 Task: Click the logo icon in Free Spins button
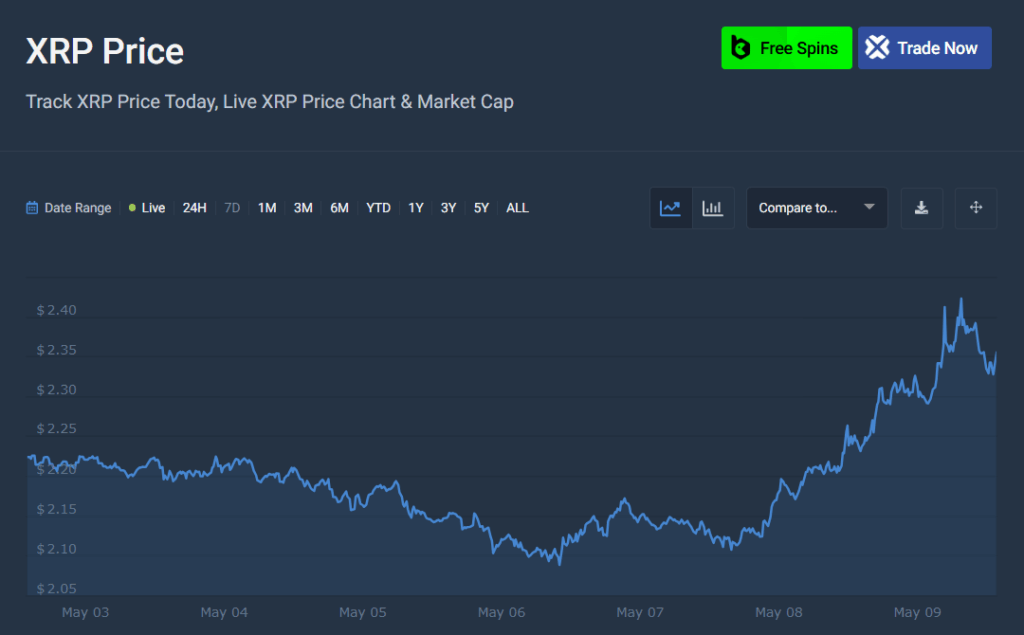click(741, 48)
